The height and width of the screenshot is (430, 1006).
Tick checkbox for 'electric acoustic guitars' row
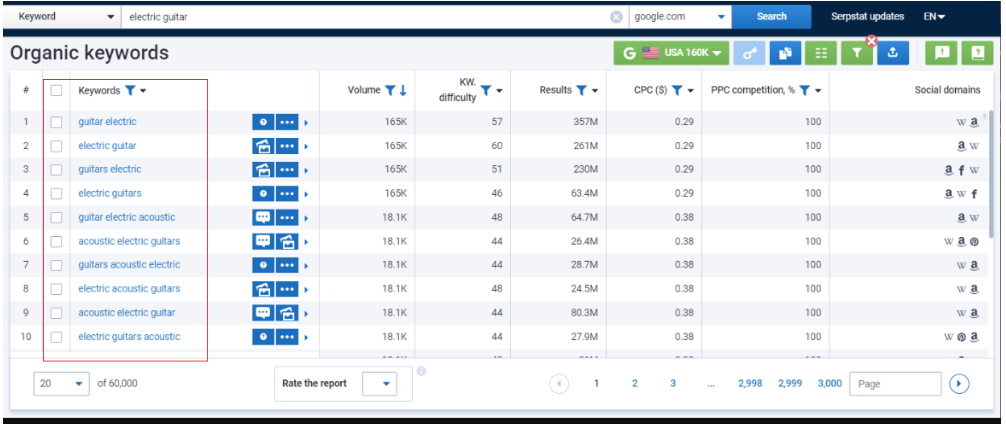(56, 289)
